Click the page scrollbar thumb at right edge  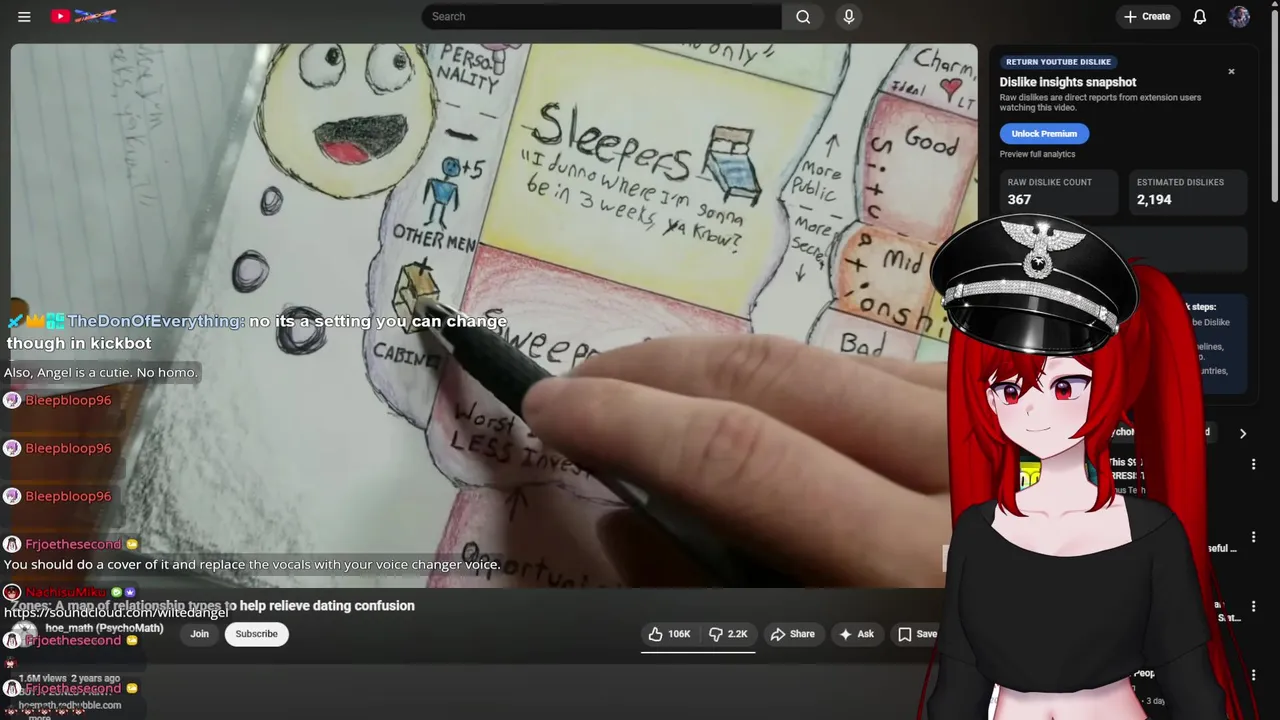pos(1274,105)
